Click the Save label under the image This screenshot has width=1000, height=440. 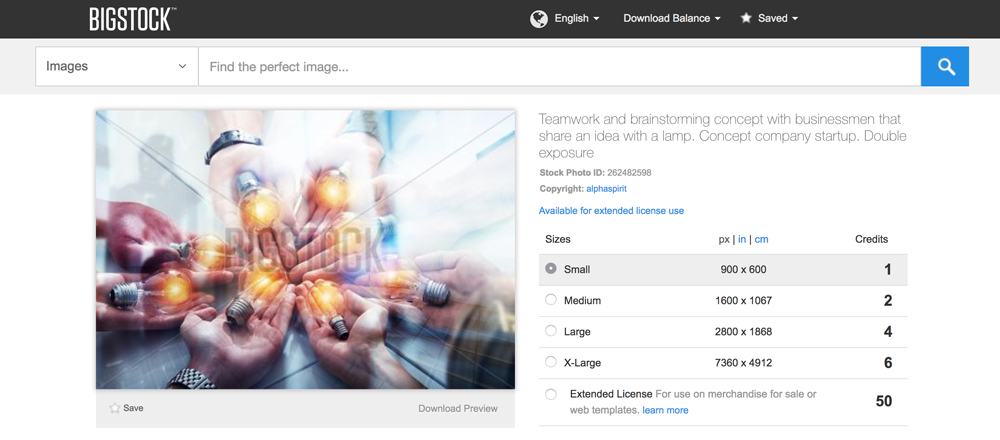pyautogui.click(x=133, y=408)
